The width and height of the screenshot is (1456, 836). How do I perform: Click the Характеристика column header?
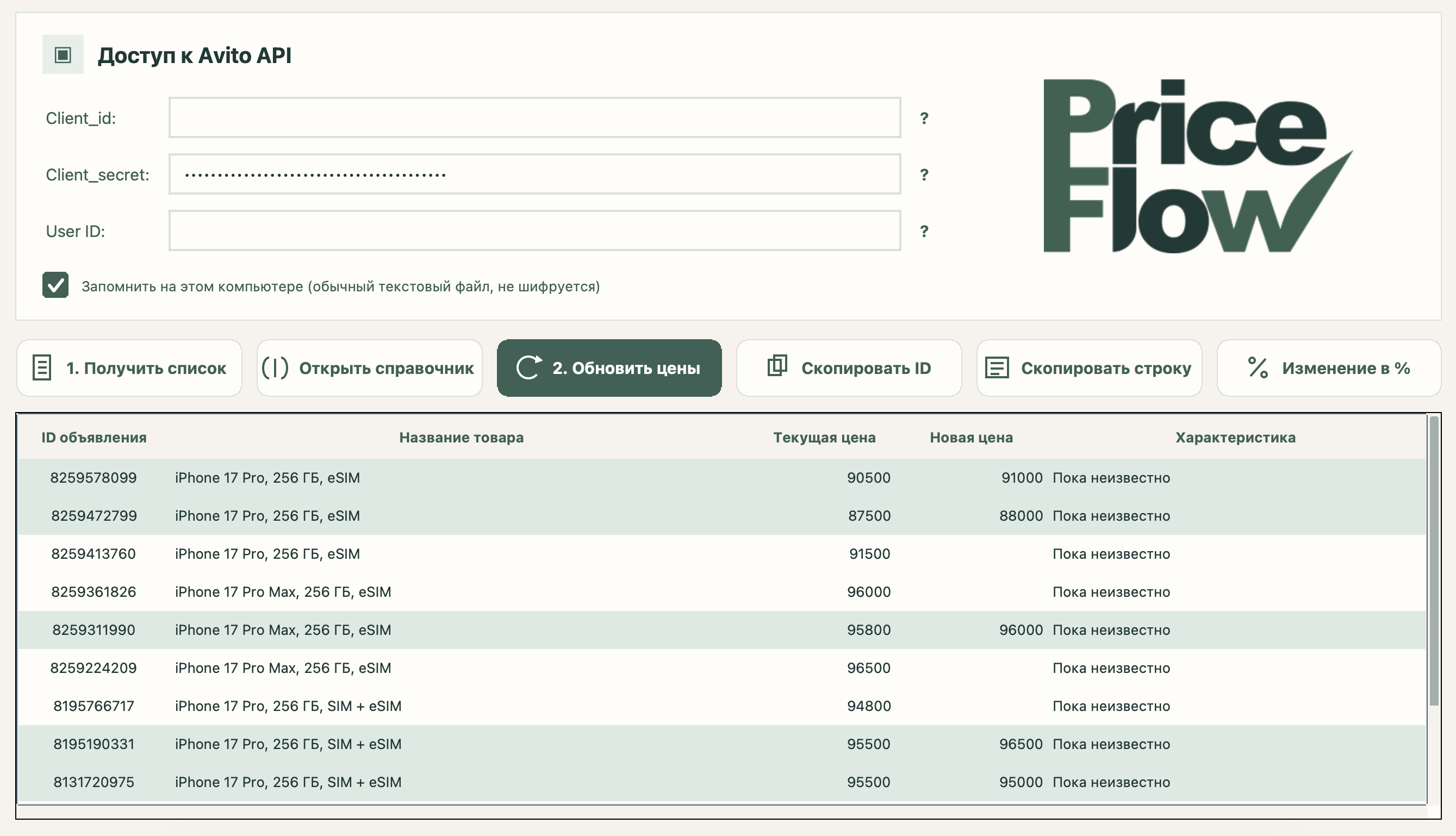click(x=1235, y=438)
